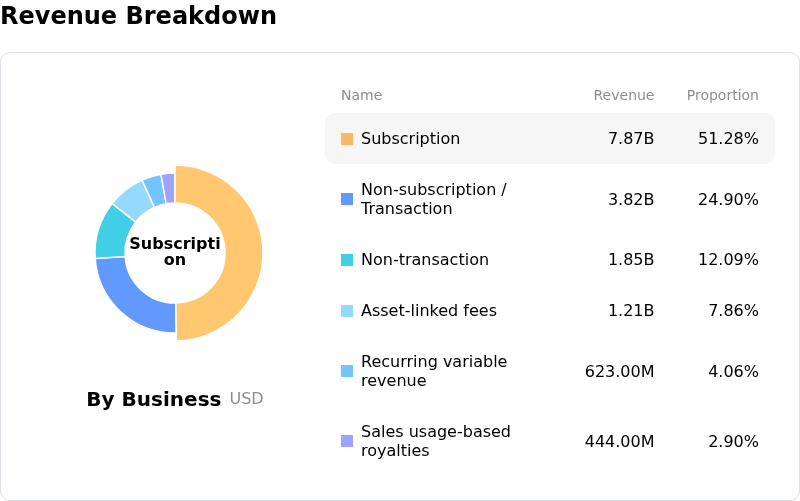
Task: Click the purple Sales usage-based royalties swatch
Action: point(347,441)
